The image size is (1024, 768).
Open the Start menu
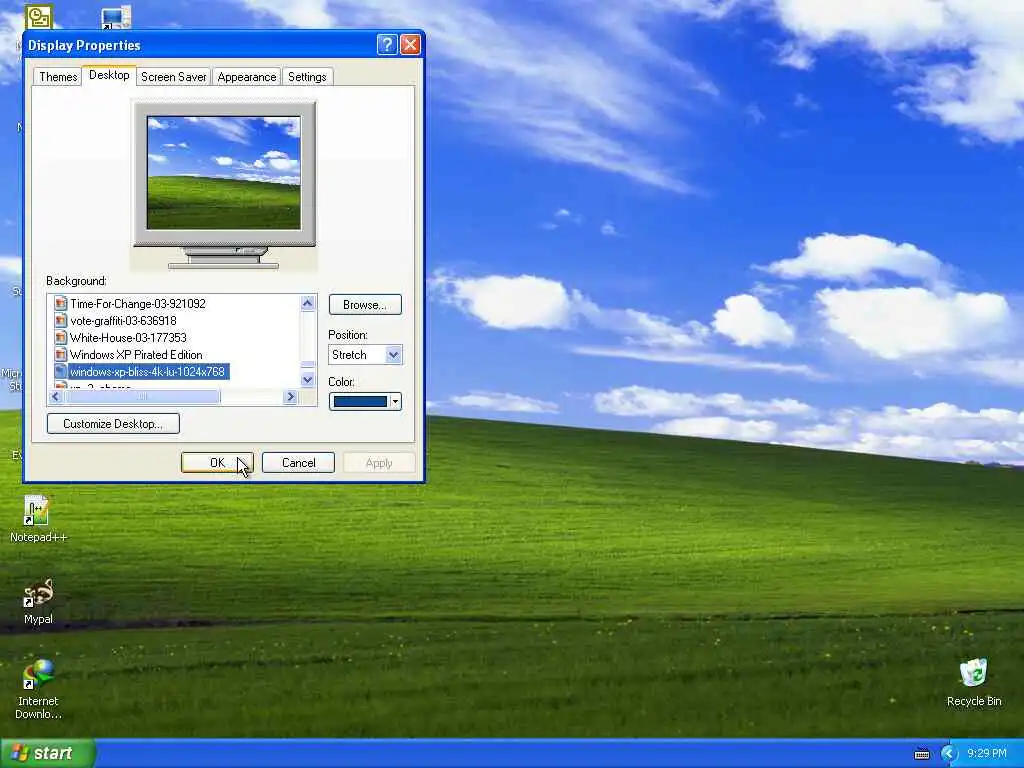[x=48, y=753]
